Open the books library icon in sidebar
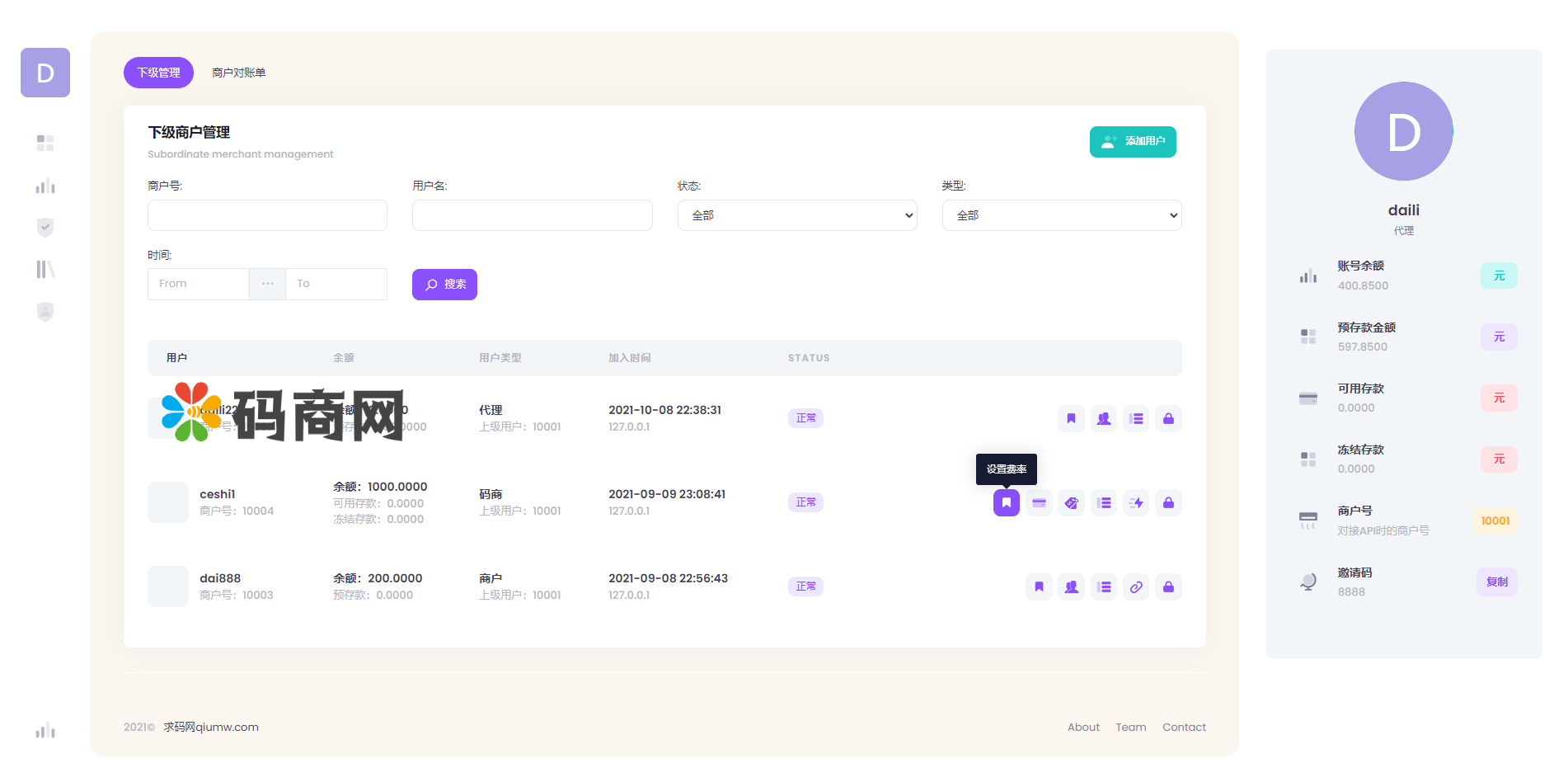The image size is (1568, 768). [45, 270]
